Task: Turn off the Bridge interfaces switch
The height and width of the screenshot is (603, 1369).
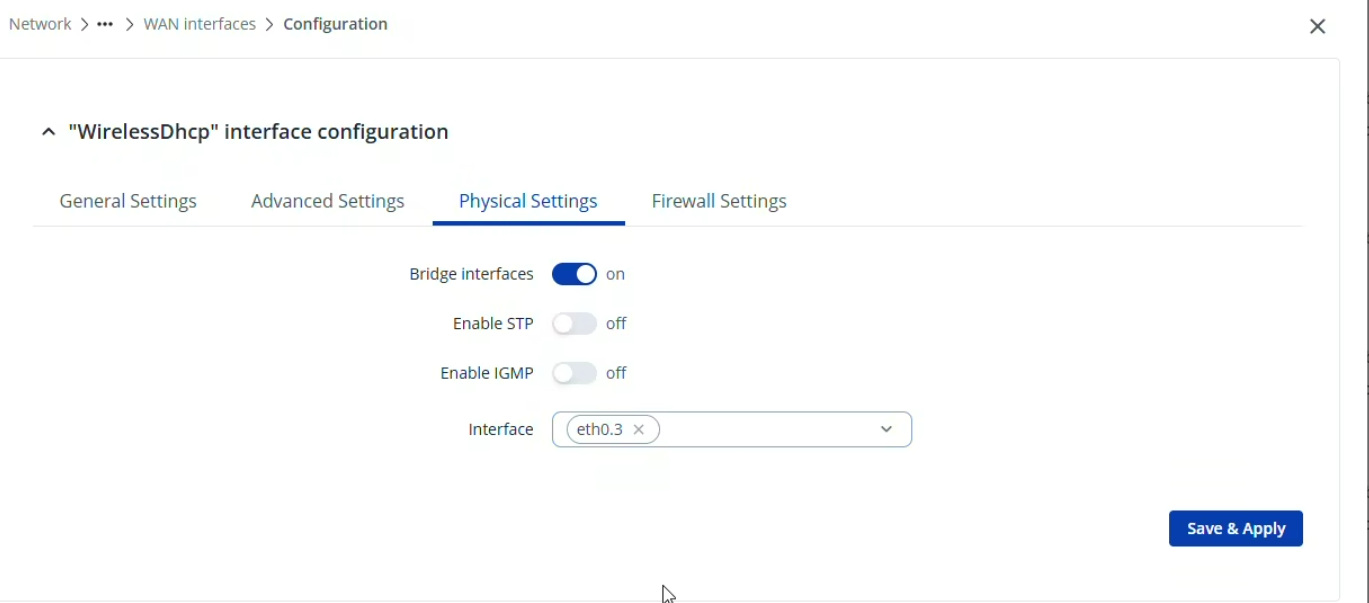Action: (x=574, y=274)
